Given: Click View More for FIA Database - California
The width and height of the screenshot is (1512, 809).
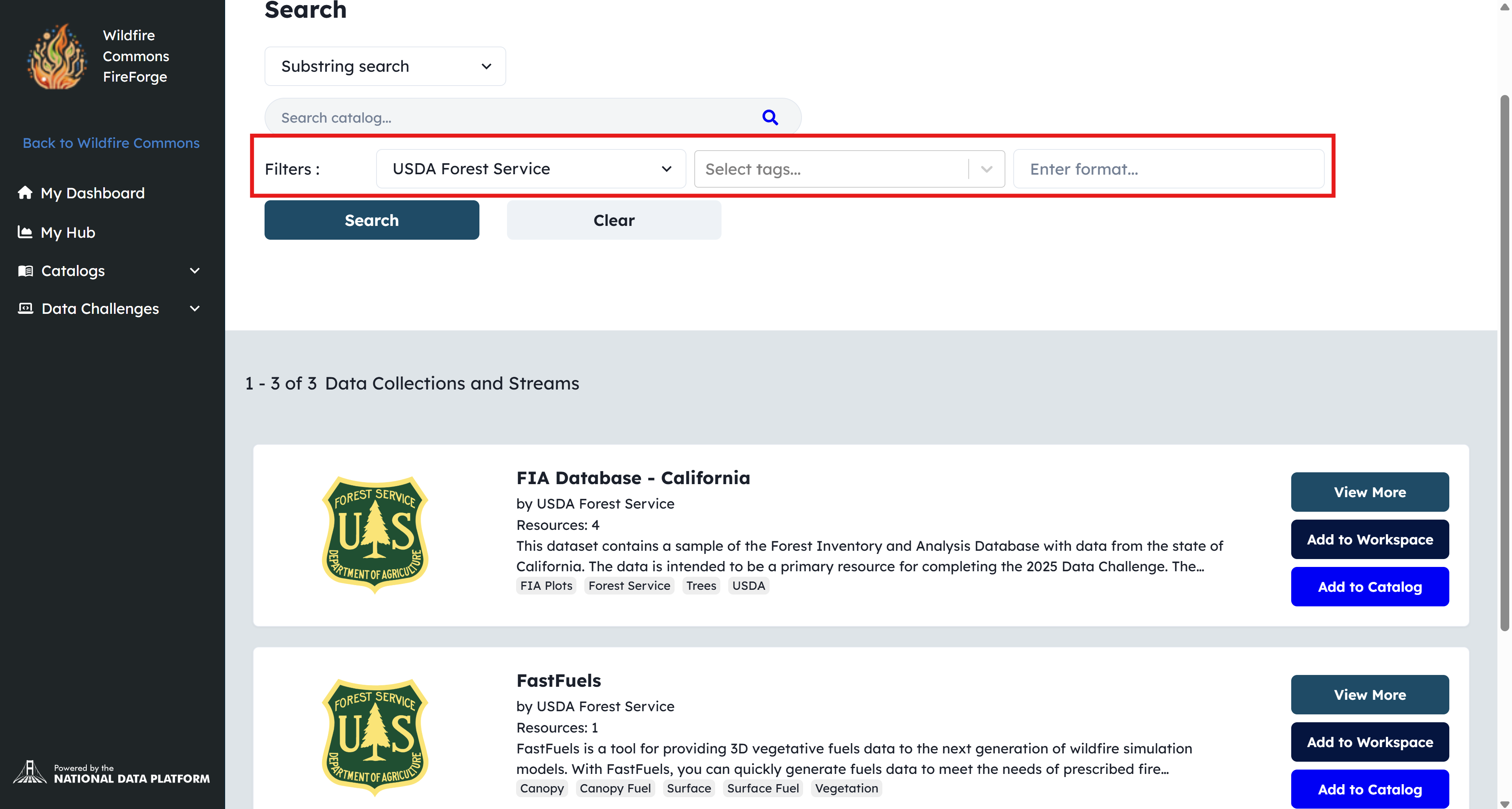Looking at the screenshot, I should pyautogui.click(x=1369, y=492).
